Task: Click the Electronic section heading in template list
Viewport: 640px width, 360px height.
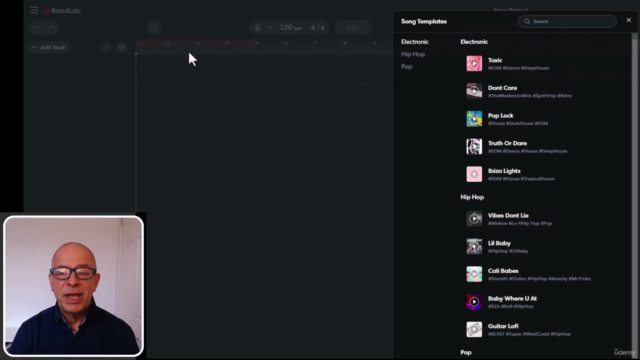Action: point(474,42)
